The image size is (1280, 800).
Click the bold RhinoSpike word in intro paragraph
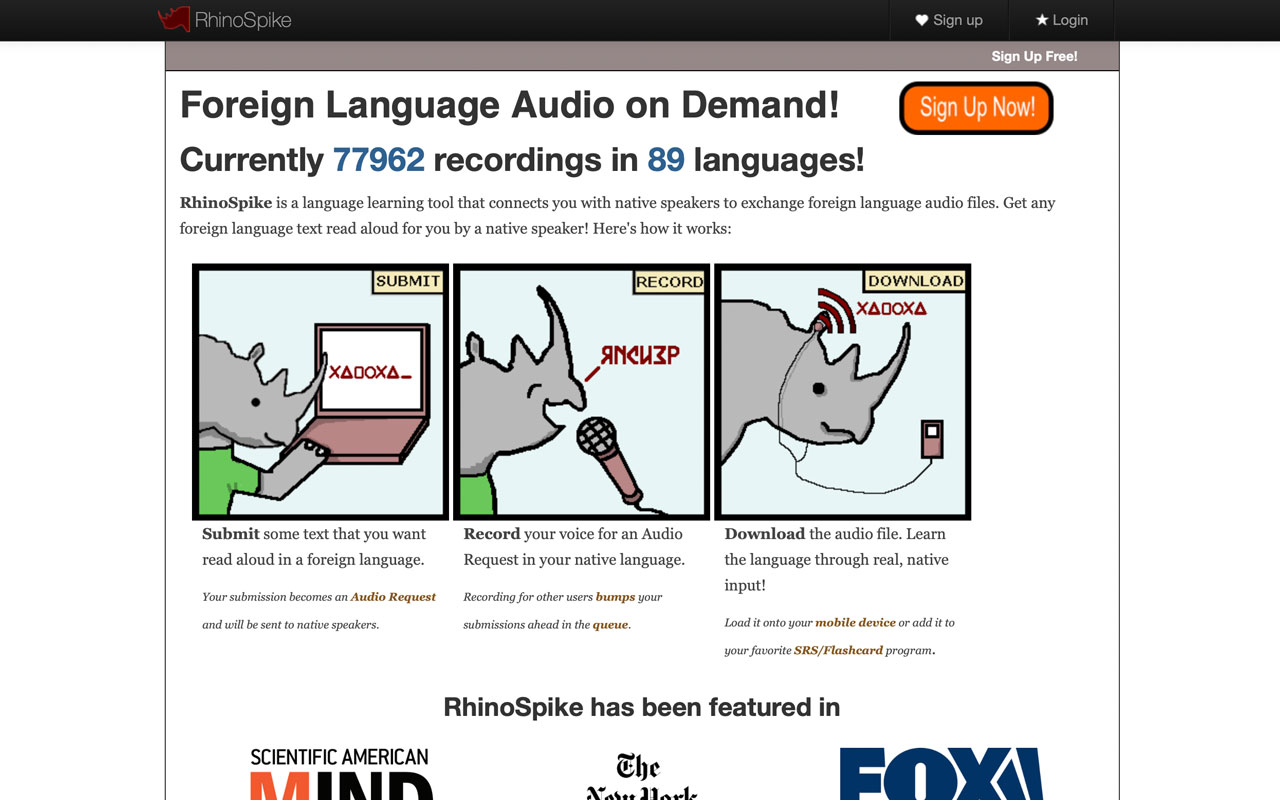click(226, 203)
